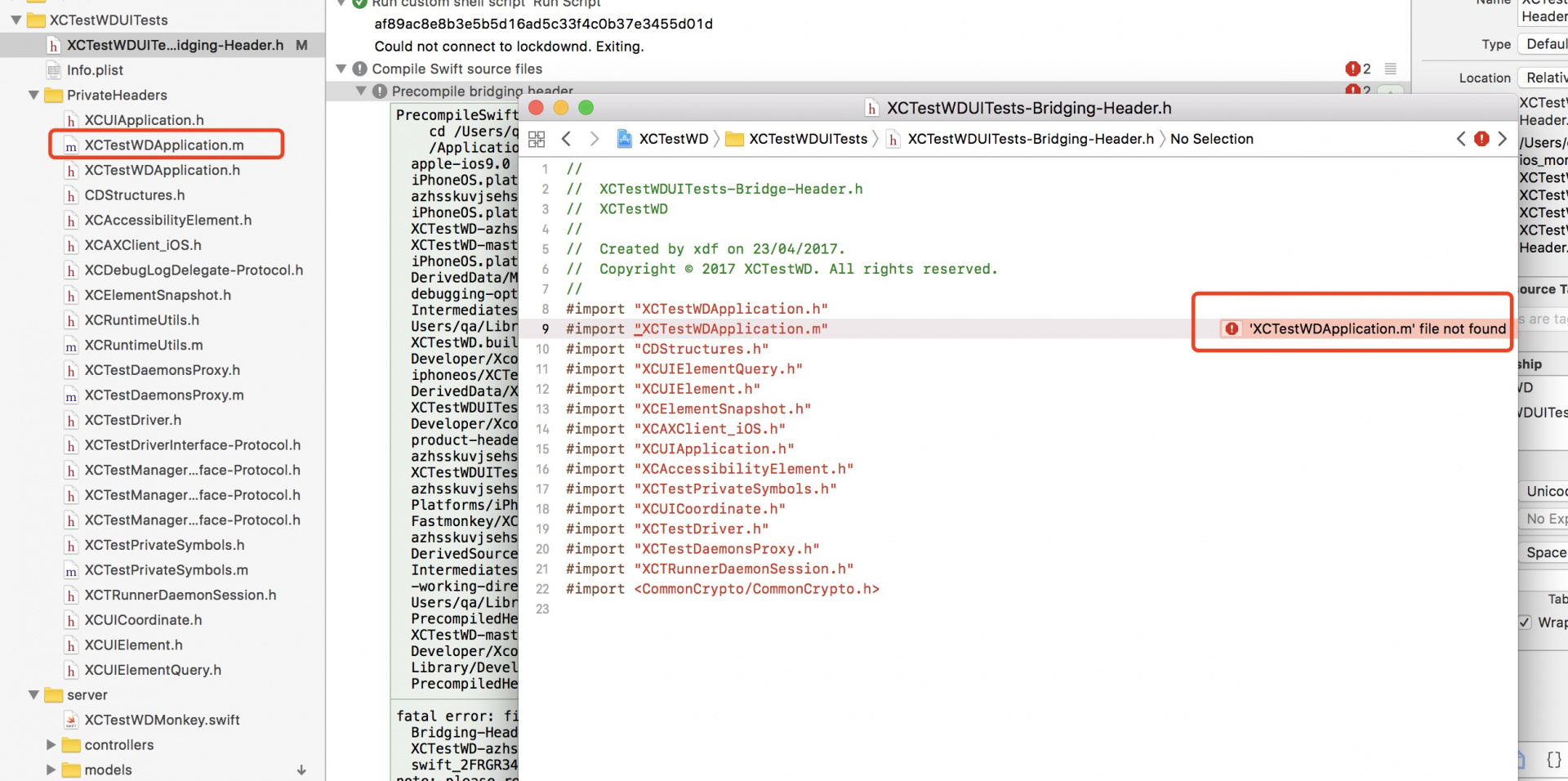1568x781 pixels.
Task: Click the curly braces icon in inspector
Action: [1554, 760]
